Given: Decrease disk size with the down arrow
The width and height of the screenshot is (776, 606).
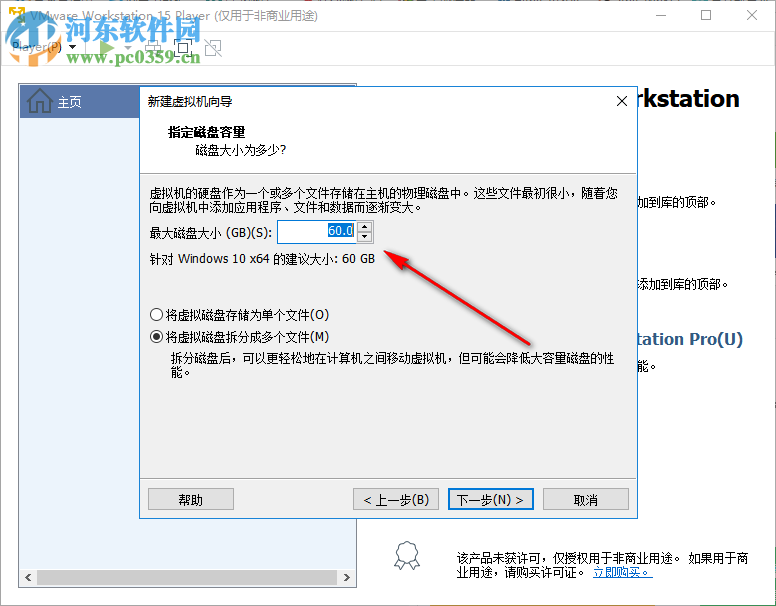Looking at the screenshot, I should click(x=365, y=237).
